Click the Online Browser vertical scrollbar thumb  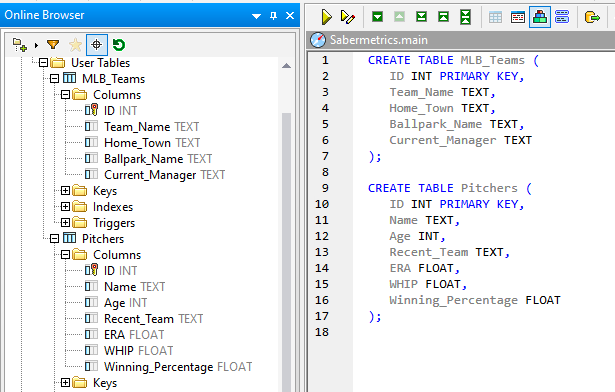click(x=286, y=251)
